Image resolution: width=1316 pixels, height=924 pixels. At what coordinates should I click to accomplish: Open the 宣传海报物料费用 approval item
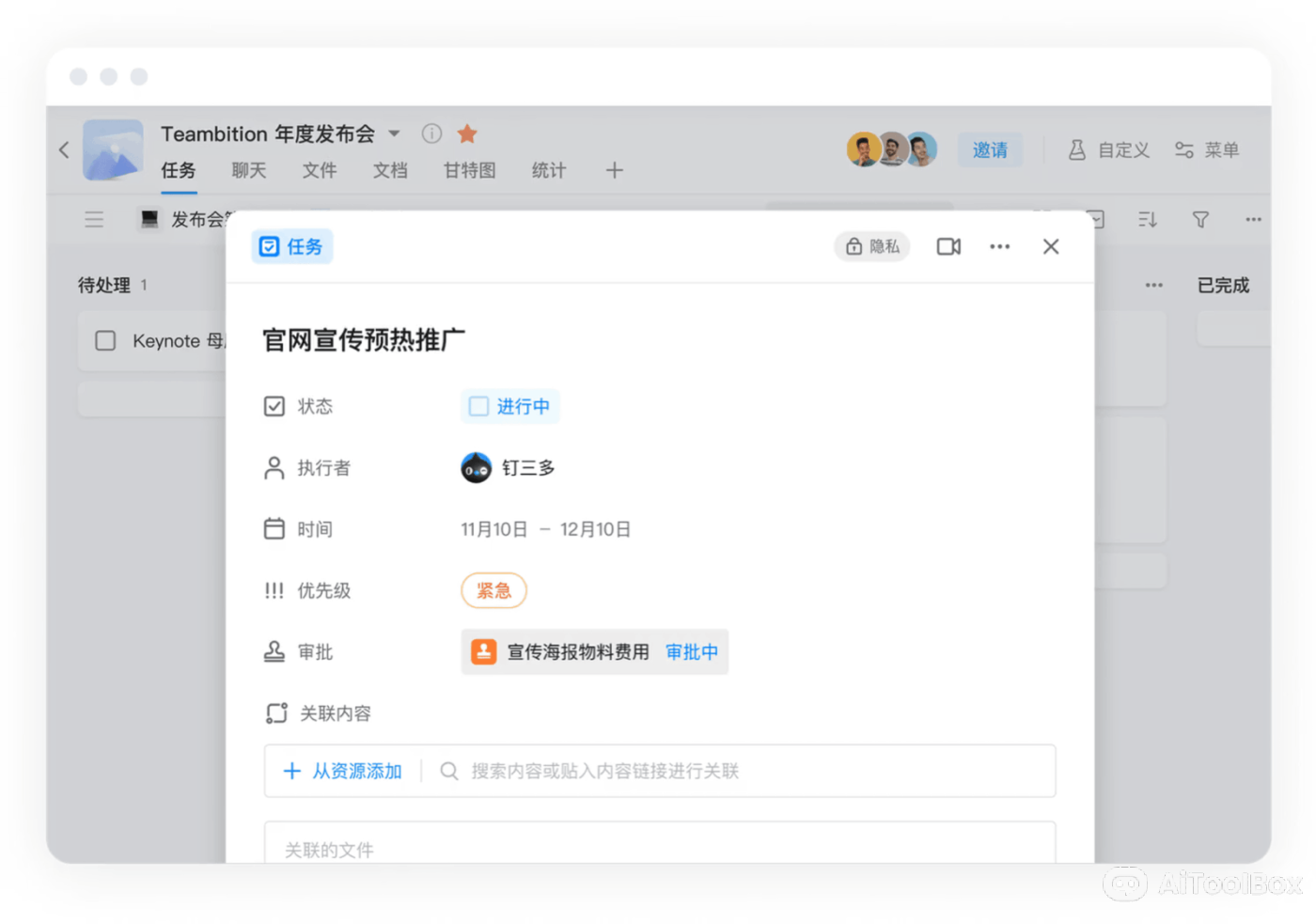[577, 652]
